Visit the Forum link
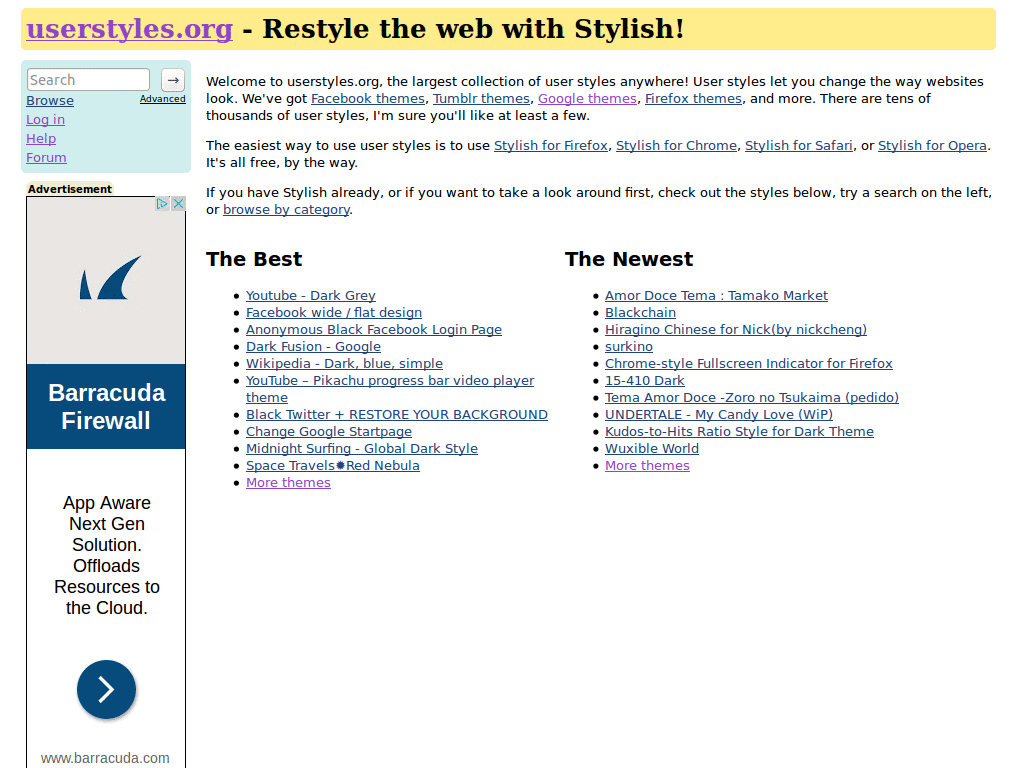1024x768 pixels. point(46,157)
